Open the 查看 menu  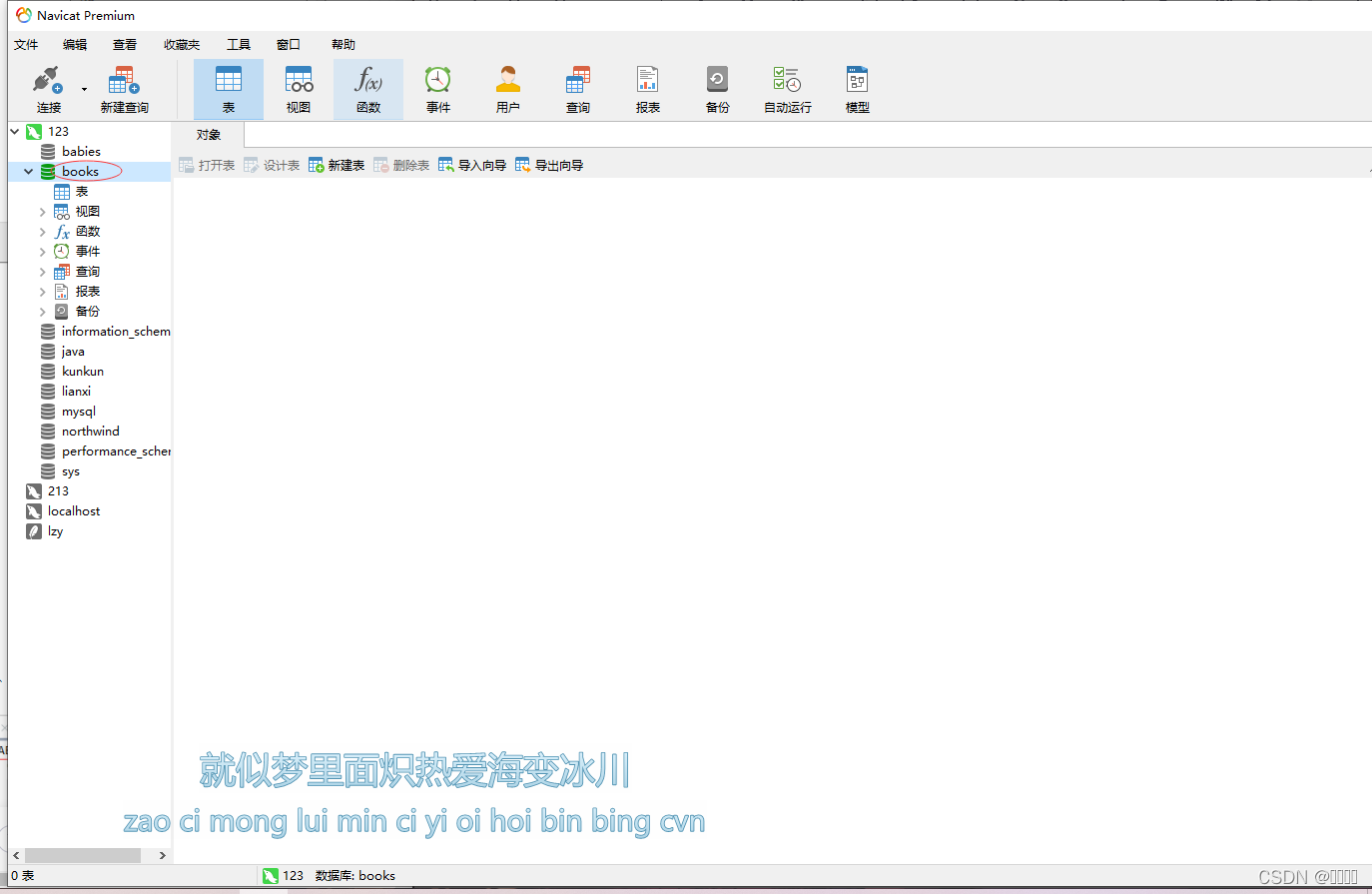coord(125,44)
